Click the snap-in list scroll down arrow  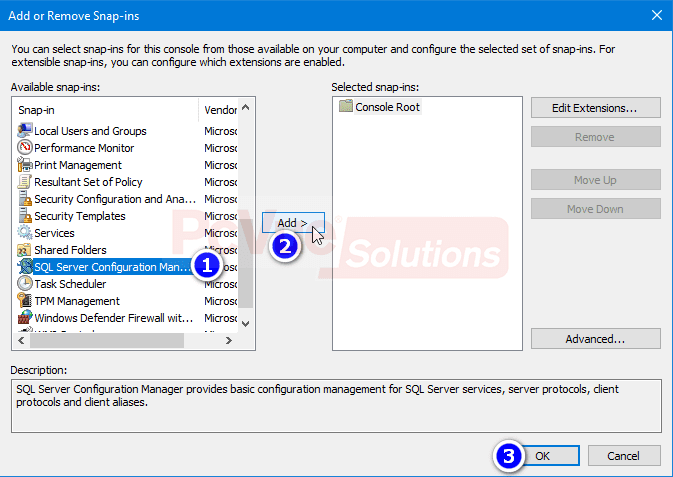[x=246, y=324]
